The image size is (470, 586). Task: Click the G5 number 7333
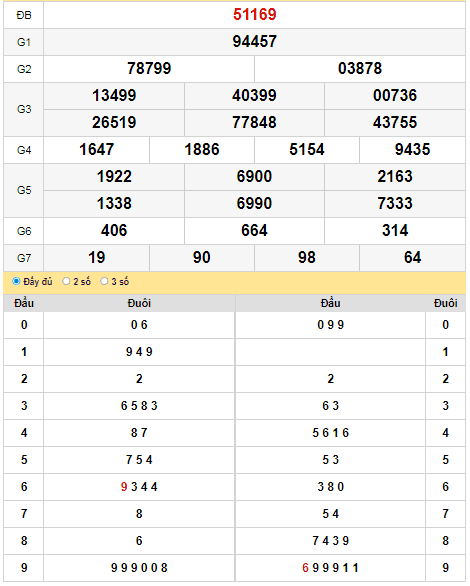click(x=395, y=203)
